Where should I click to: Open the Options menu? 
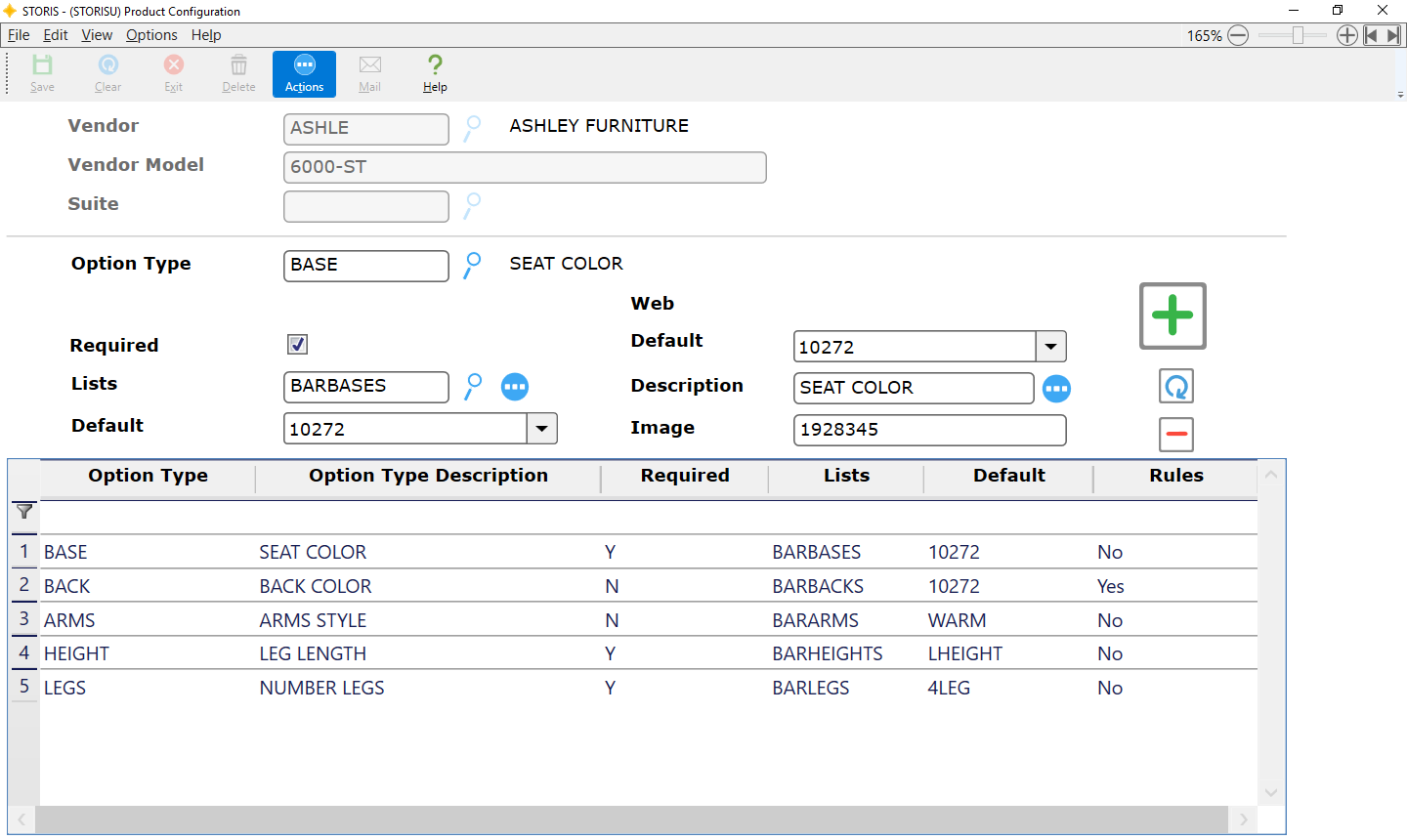(151, 35)
